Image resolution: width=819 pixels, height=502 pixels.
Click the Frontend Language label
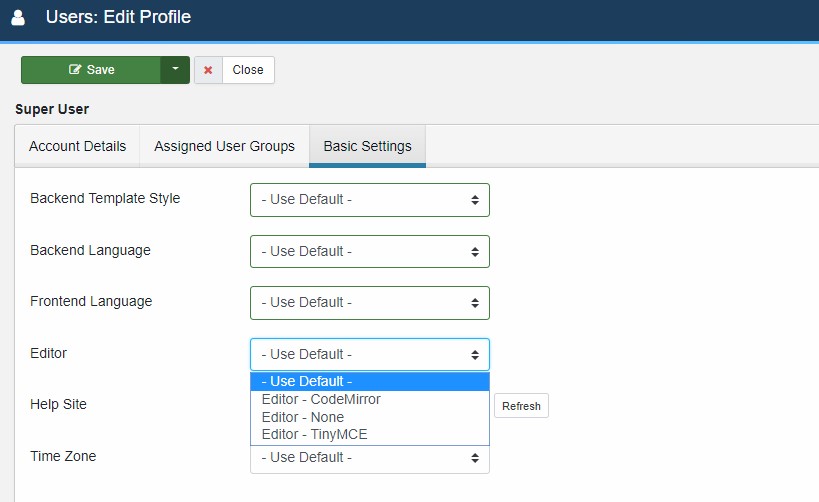point(91,301)
